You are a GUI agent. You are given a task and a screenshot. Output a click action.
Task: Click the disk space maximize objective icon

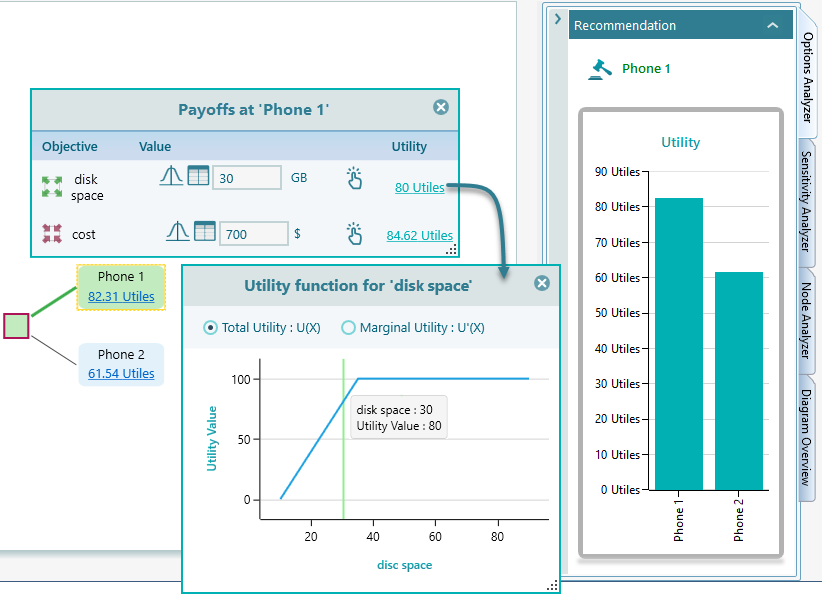pos(51,186)
